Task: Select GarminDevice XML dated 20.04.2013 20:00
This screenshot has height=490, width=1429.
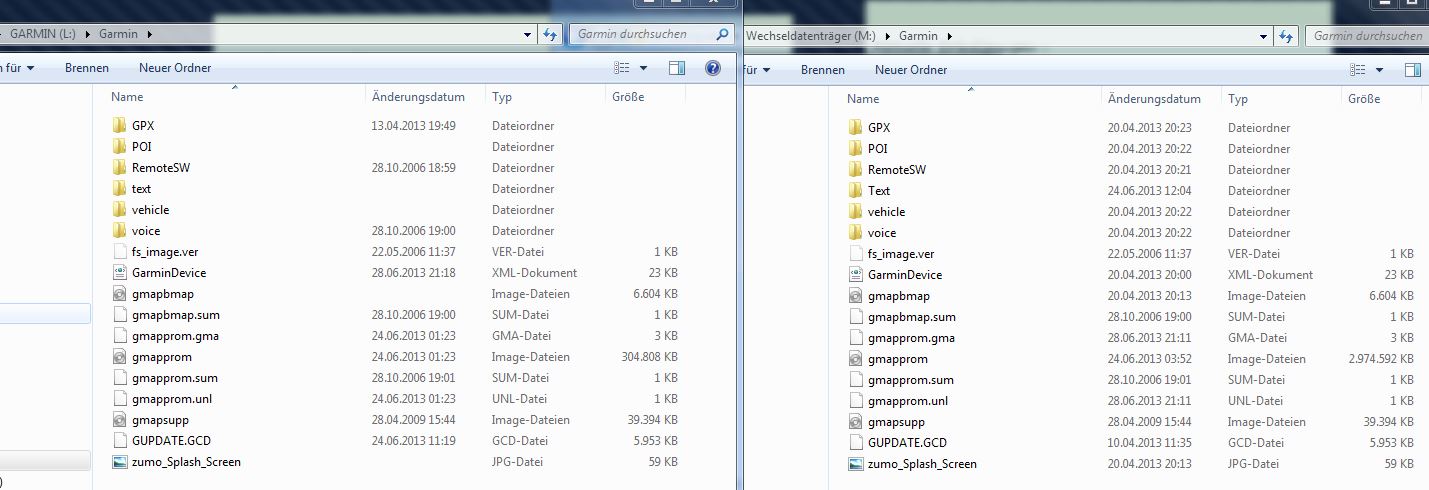Action: tap(905, 275)
